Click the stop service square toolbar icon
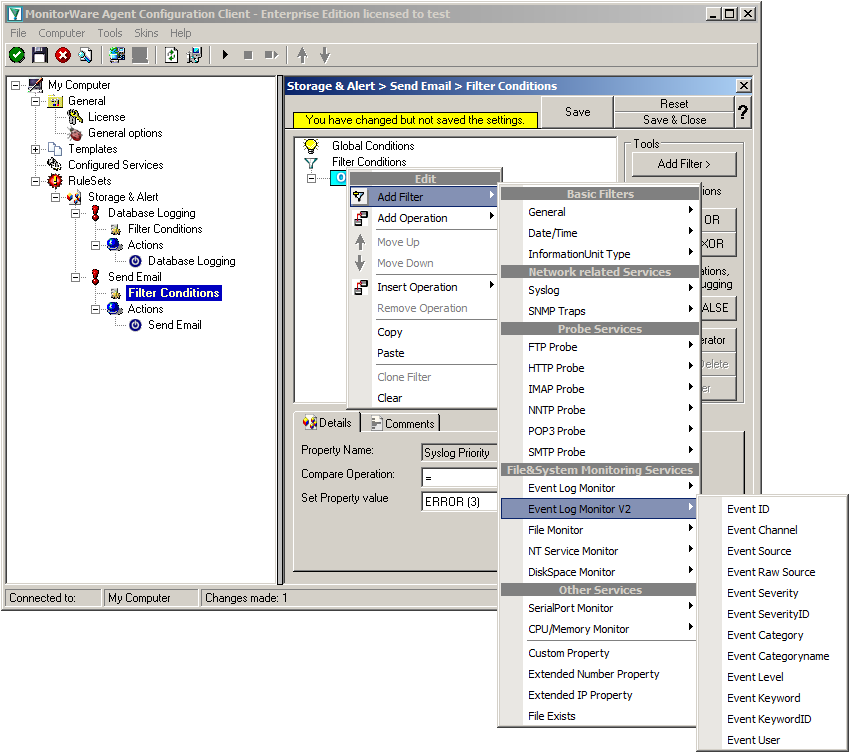The height and width of the screenshot is (753, 850). (248, 55)
